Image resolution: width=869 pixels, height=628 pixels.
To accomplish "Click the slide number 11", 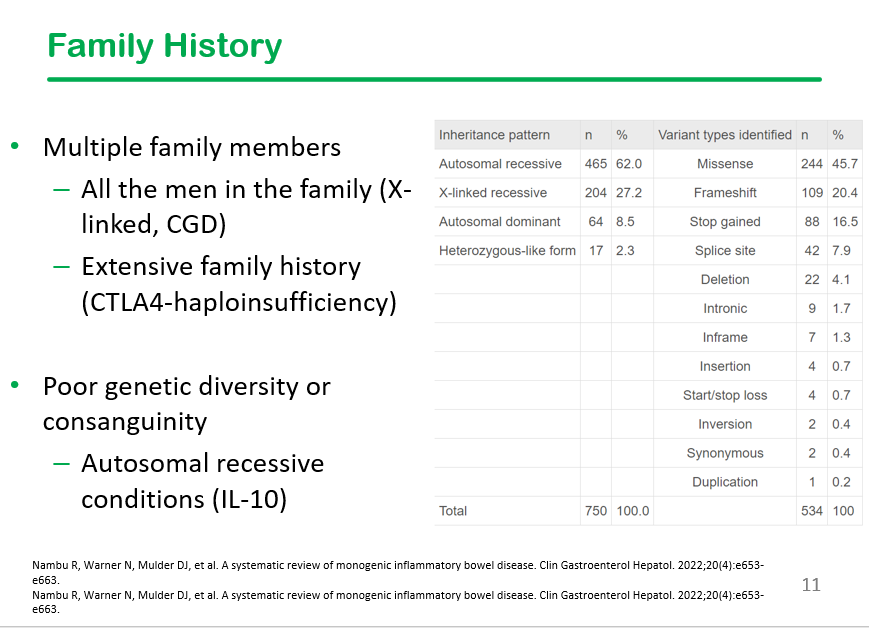I will (811, 584).
